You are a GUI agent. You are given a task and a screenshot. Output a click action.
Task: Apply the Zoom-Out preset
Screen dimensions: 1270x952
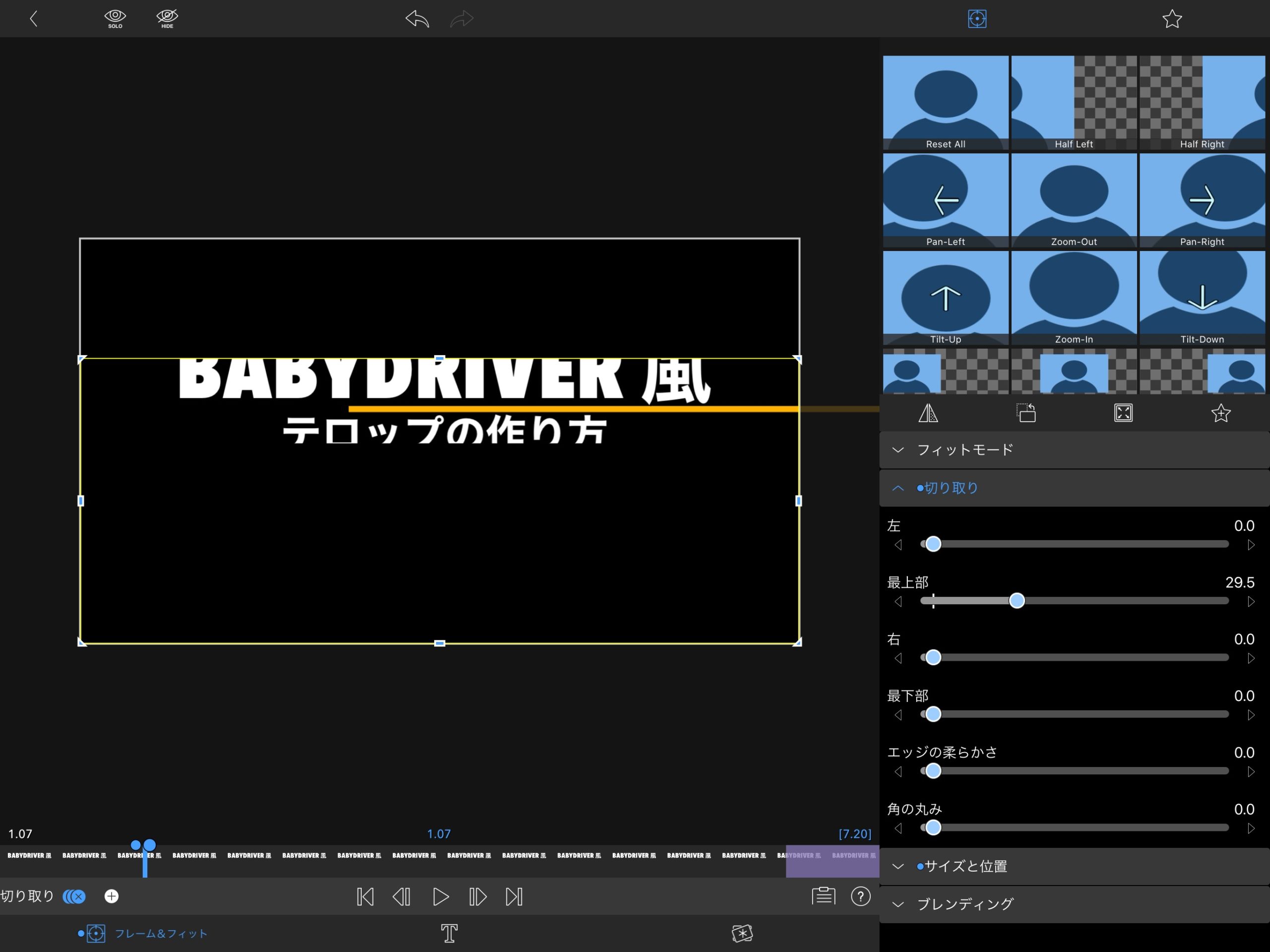(1074, 200)
